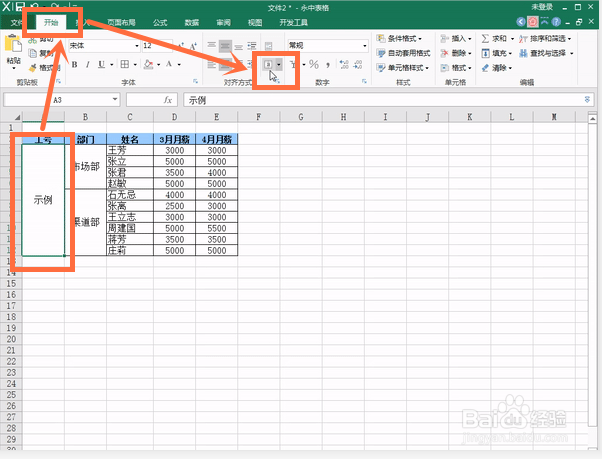The height and width of the screenshot is (459, 602).
Task: Click the vertical scrollbar up arrow
Action: (x=592, y=119)
